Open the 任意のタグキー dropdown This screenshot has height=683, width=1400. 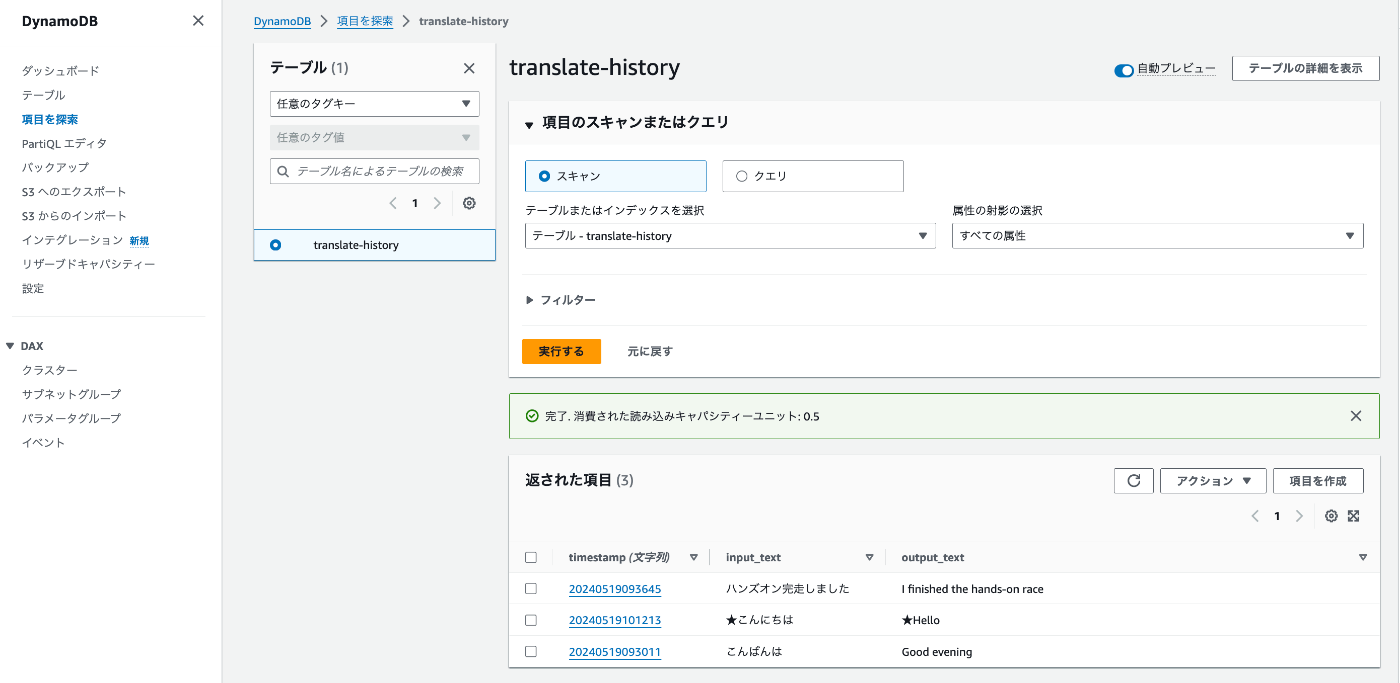pos(375,104)
